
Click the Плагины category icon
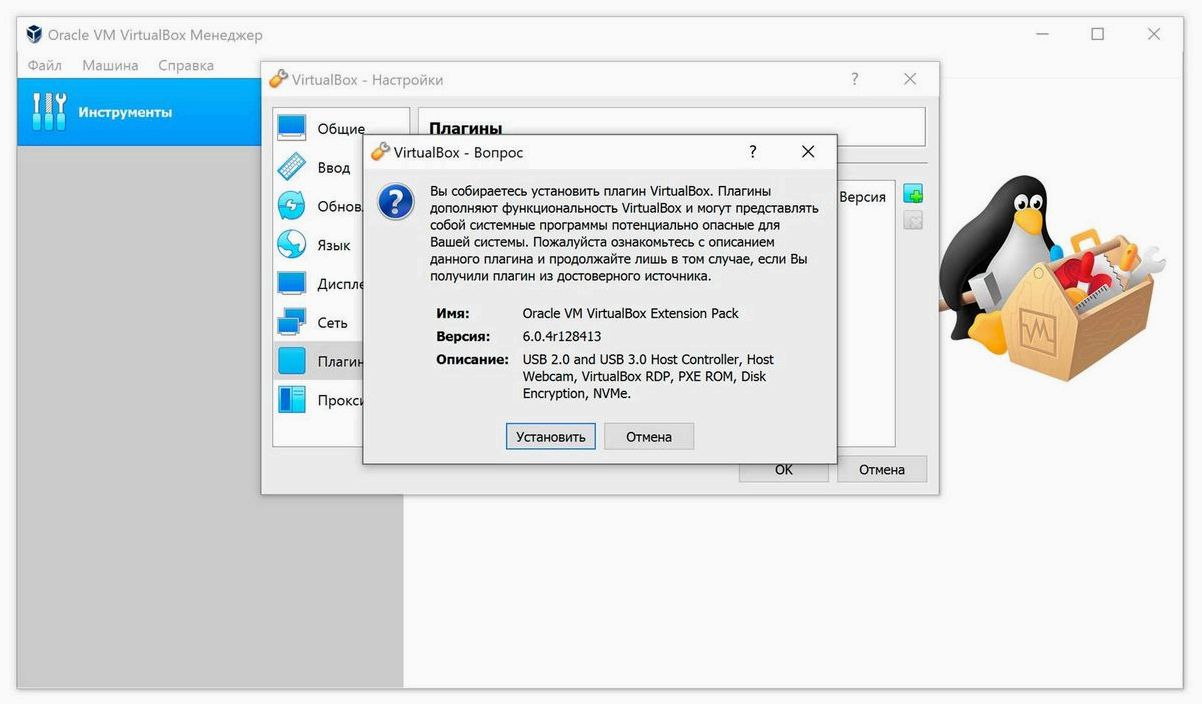point(291,361)
